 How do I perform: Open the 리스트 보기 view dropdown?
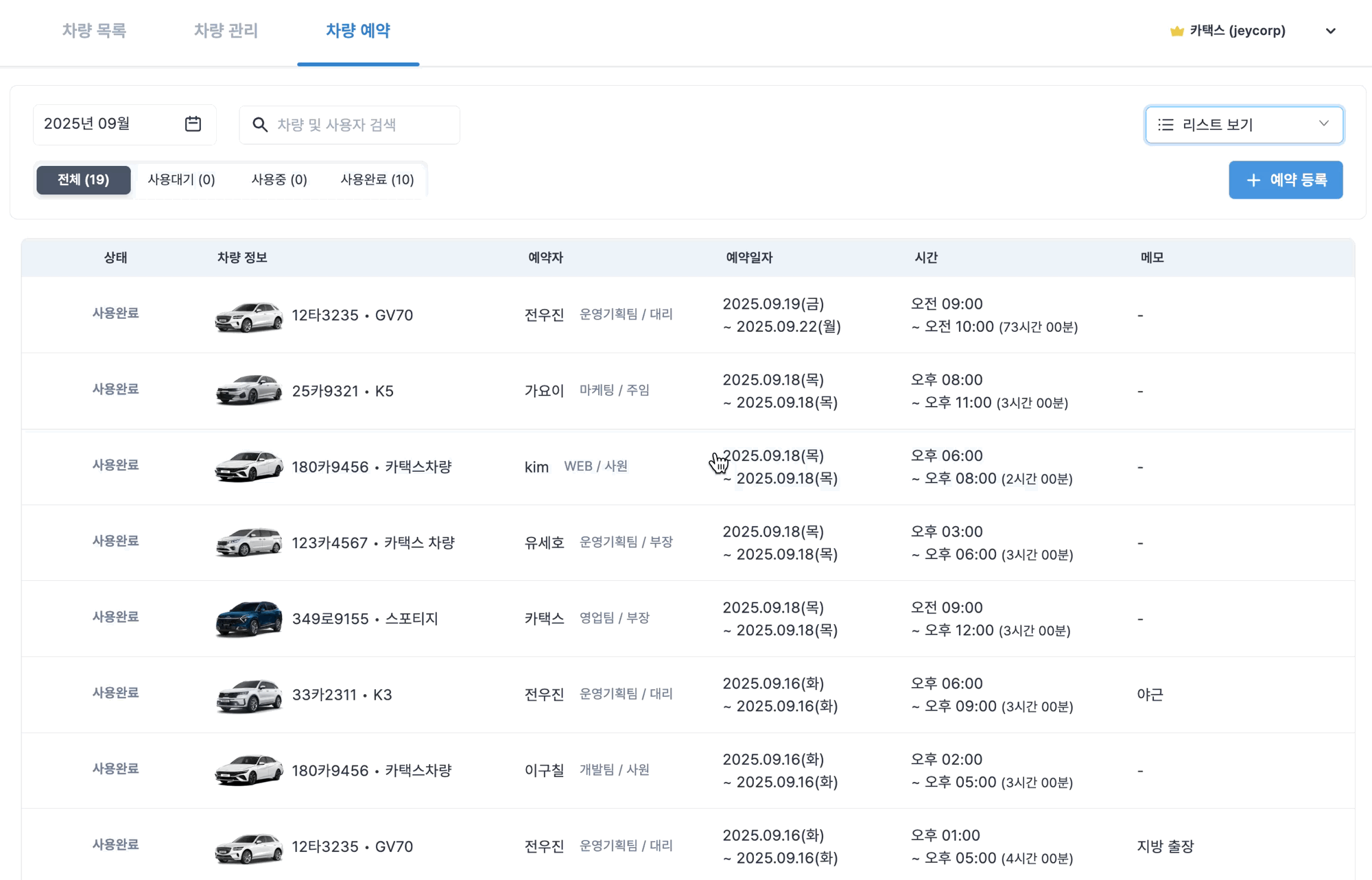click(x=1244, y=125)
